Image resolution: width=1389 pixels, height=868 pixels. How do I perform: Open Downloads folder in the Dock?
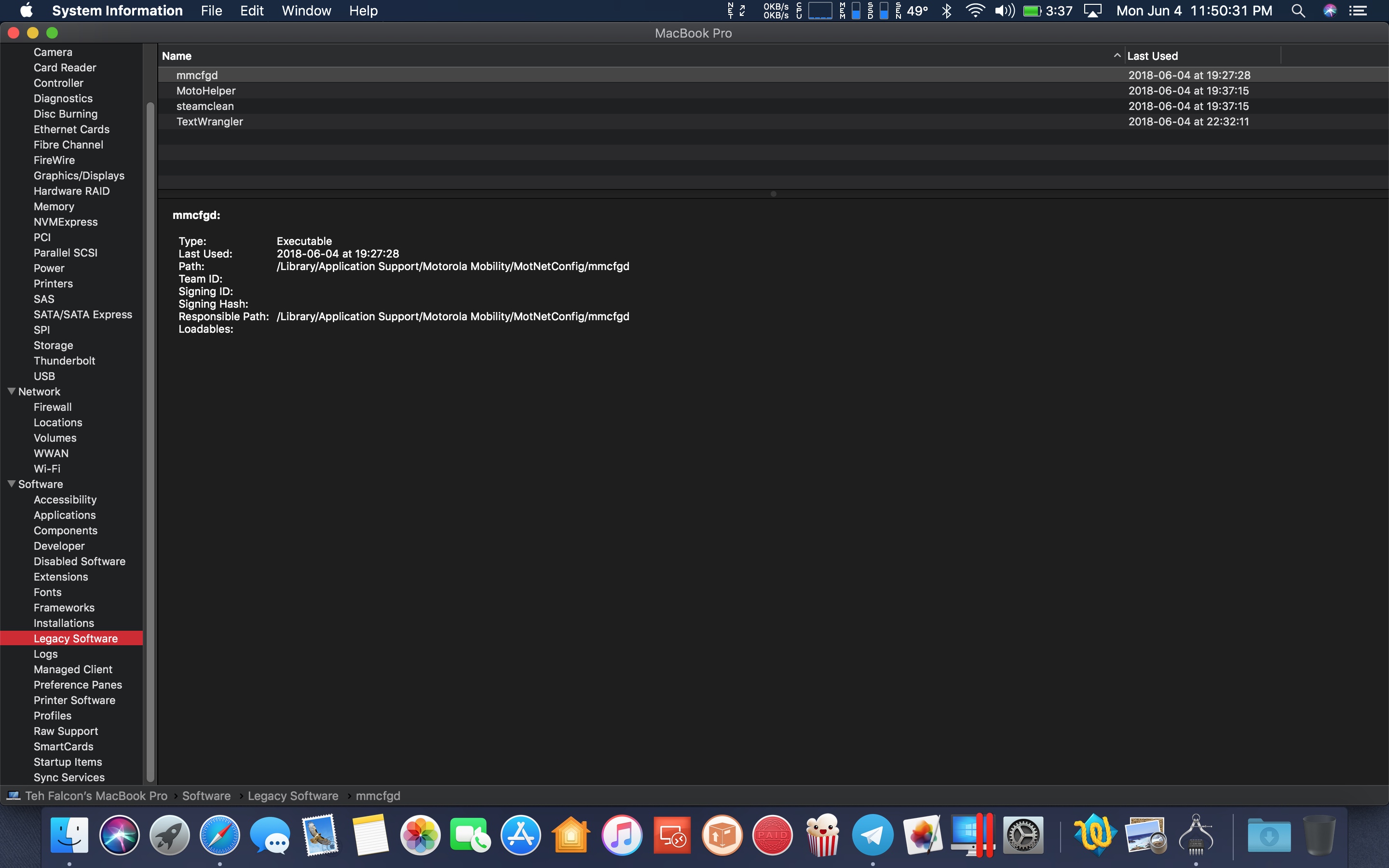tap(1269, 835)
